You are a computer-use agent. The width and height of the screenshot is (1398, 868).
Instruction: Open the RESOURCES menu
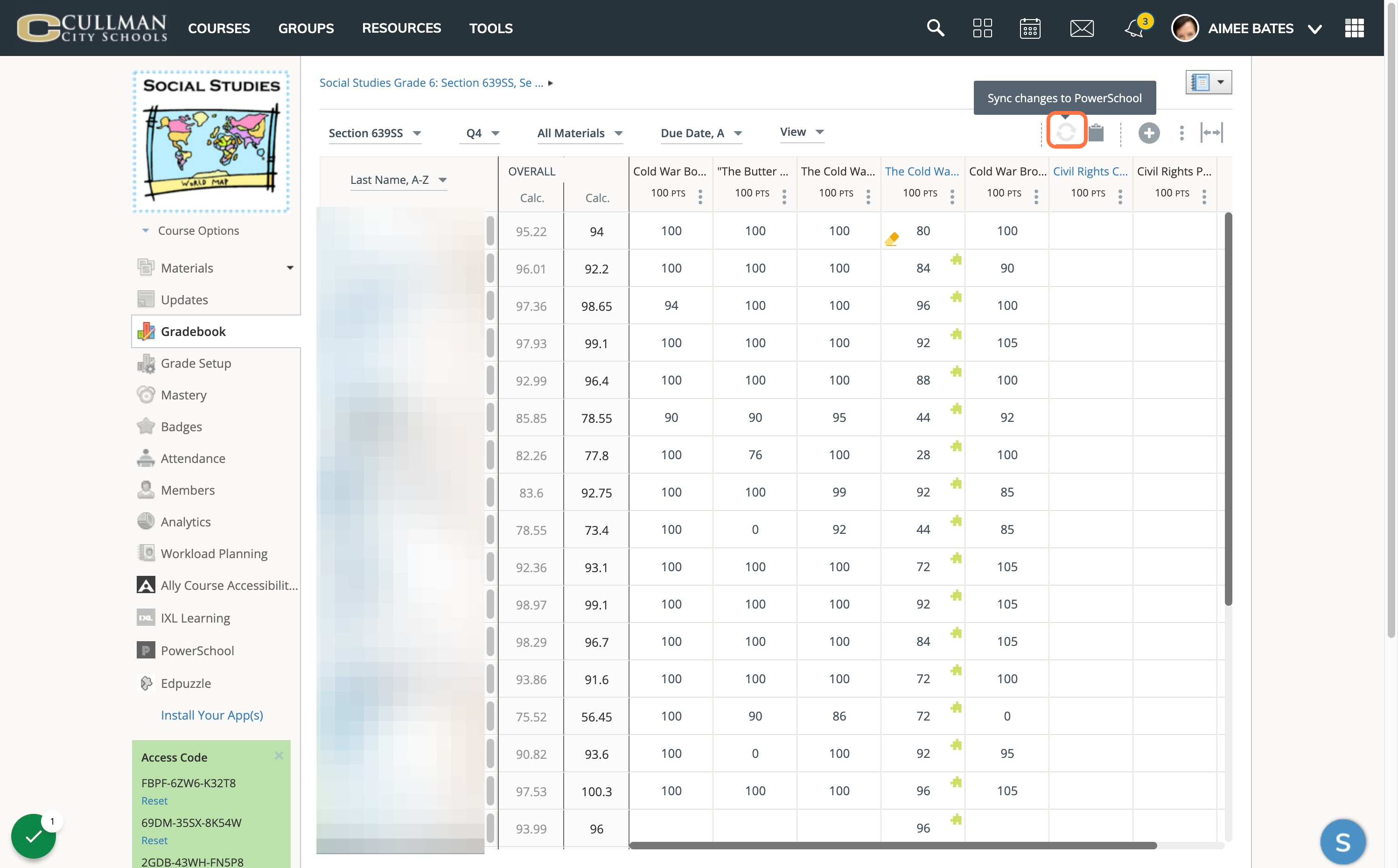[401, 28]
